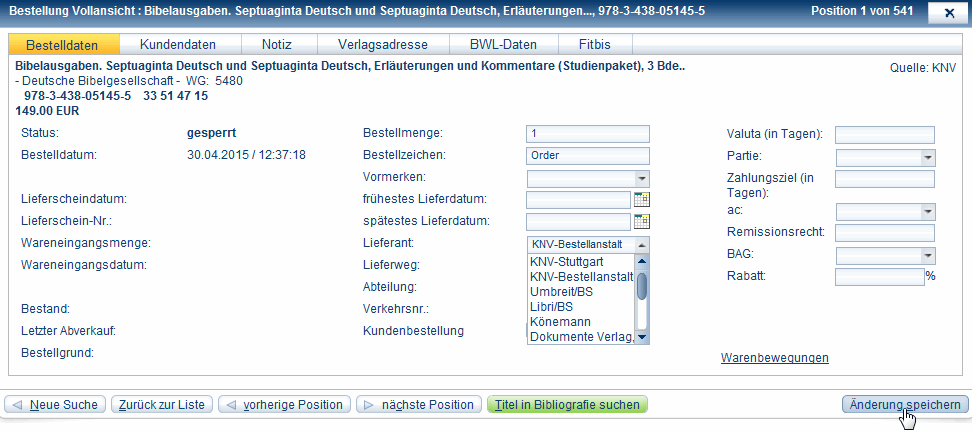The height and width of the screenshot is (432, 972).
Task: Expand the Vormerken dropdown
Action: coord(642,178)
